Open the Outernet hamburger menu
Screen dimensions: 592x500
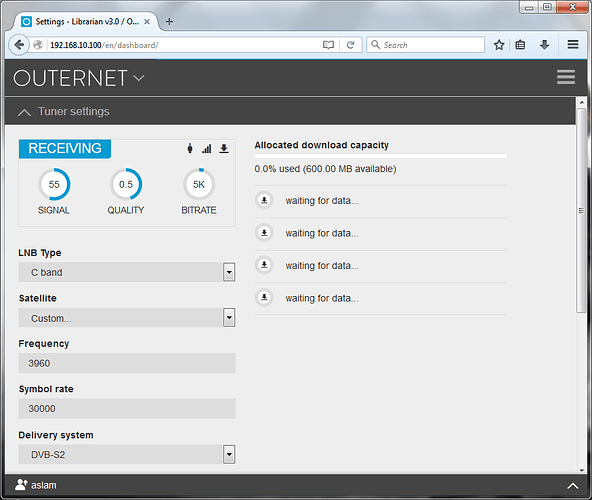click(566, 77)
